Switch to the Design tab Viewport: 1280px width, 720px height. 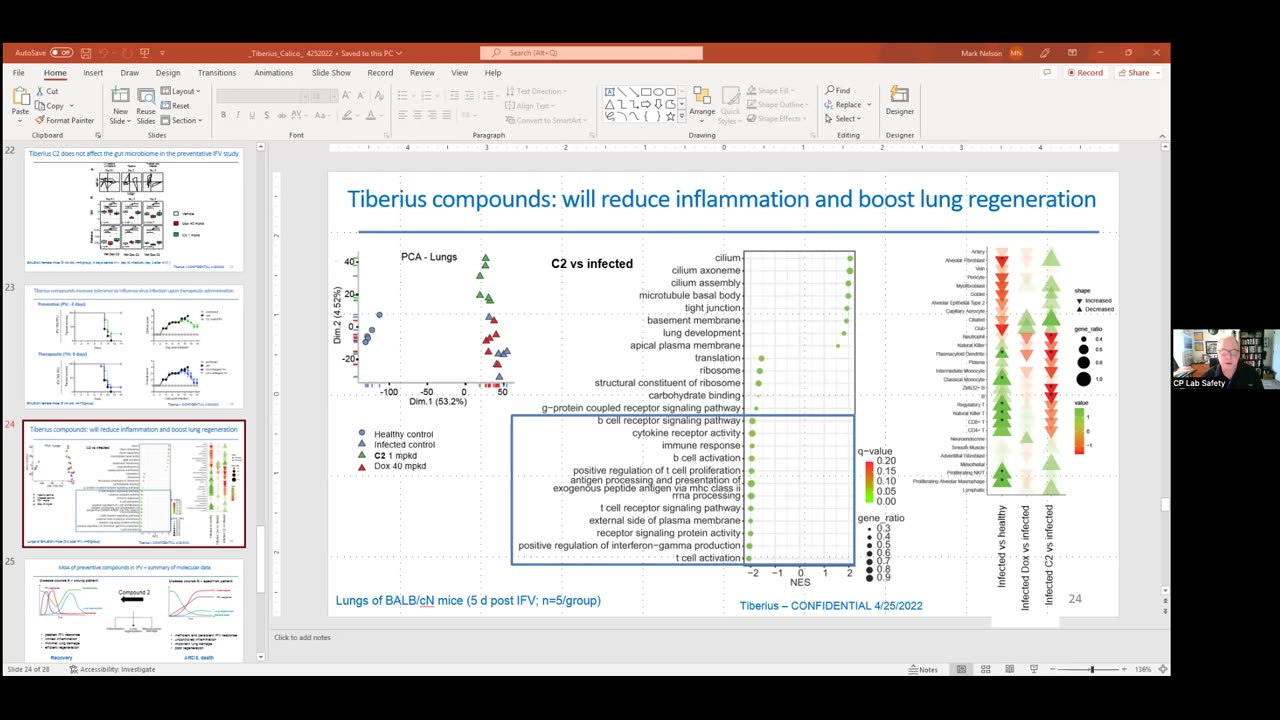point(168,73)
